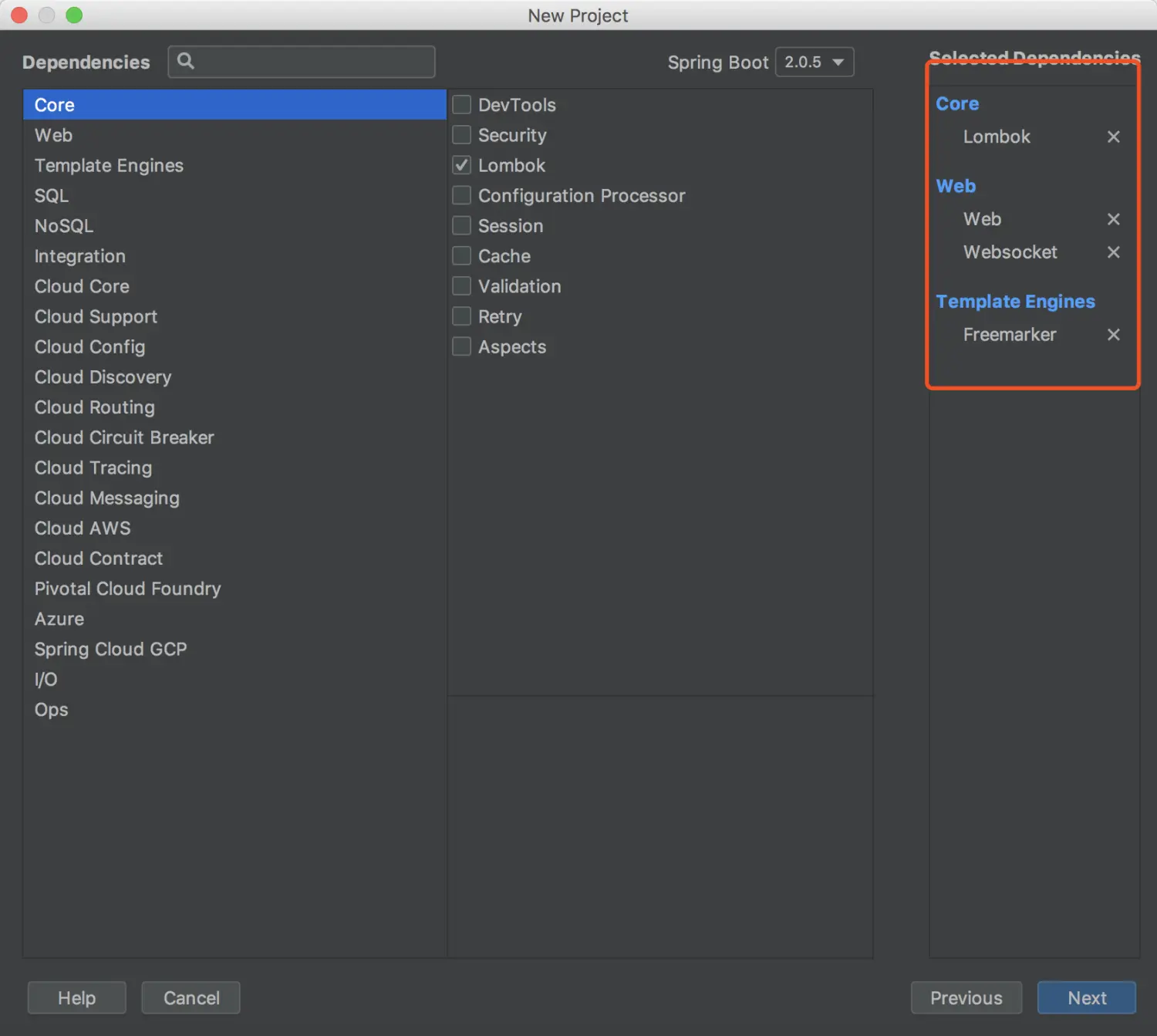This screenshot has width=1157, height=1036.
Task: Remove Freemarker from selected dependencies
Action: [x=1113, y=335]
